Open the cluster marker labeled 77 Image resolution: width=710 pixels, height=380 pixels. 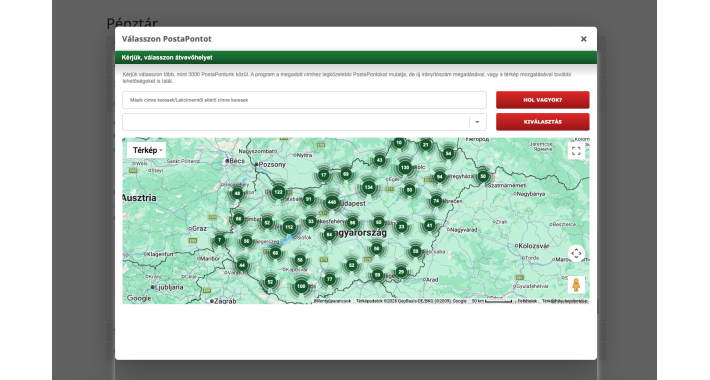click(330, 279)
